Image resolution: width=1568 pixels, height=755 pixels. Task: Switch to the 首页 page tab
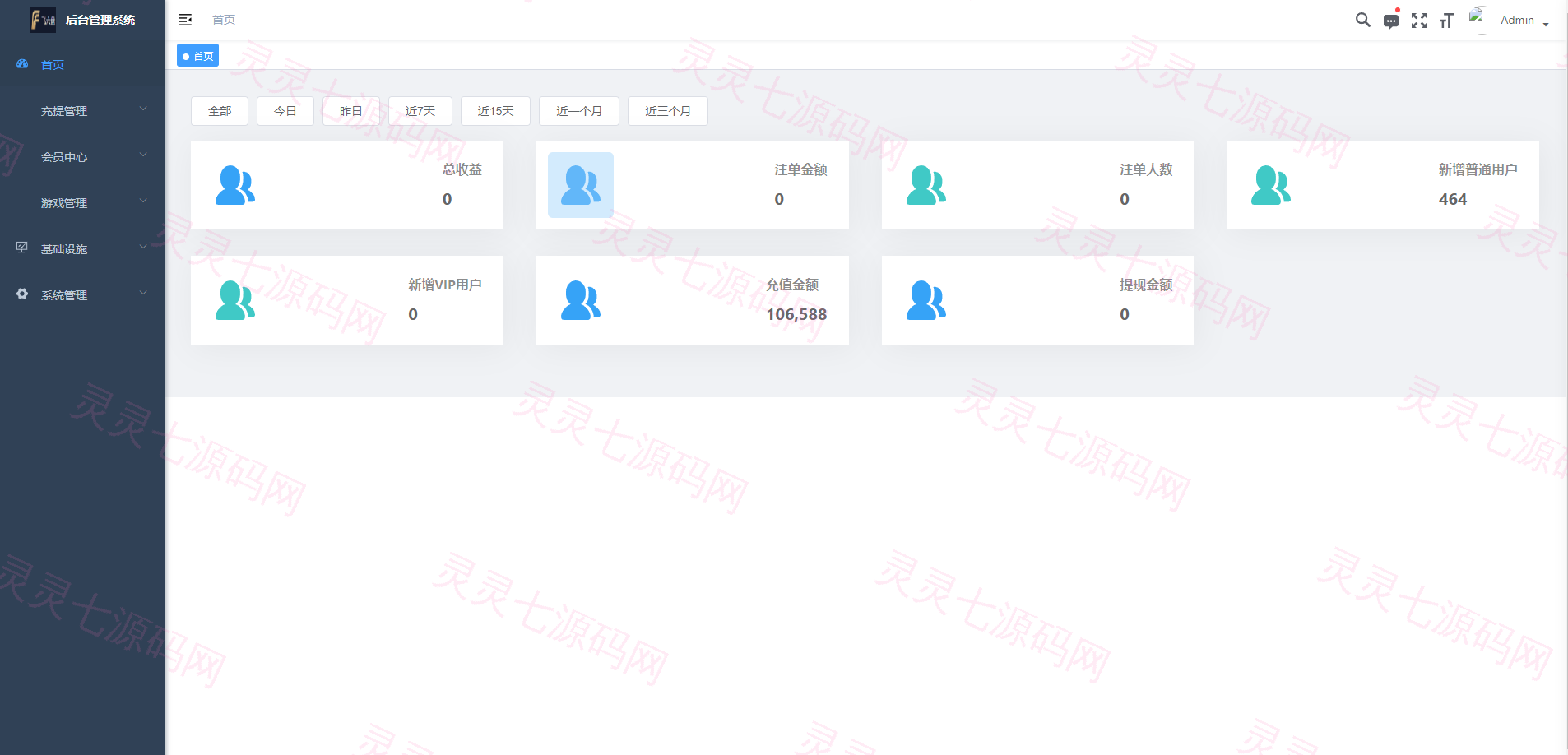click(x=197, y=56)
